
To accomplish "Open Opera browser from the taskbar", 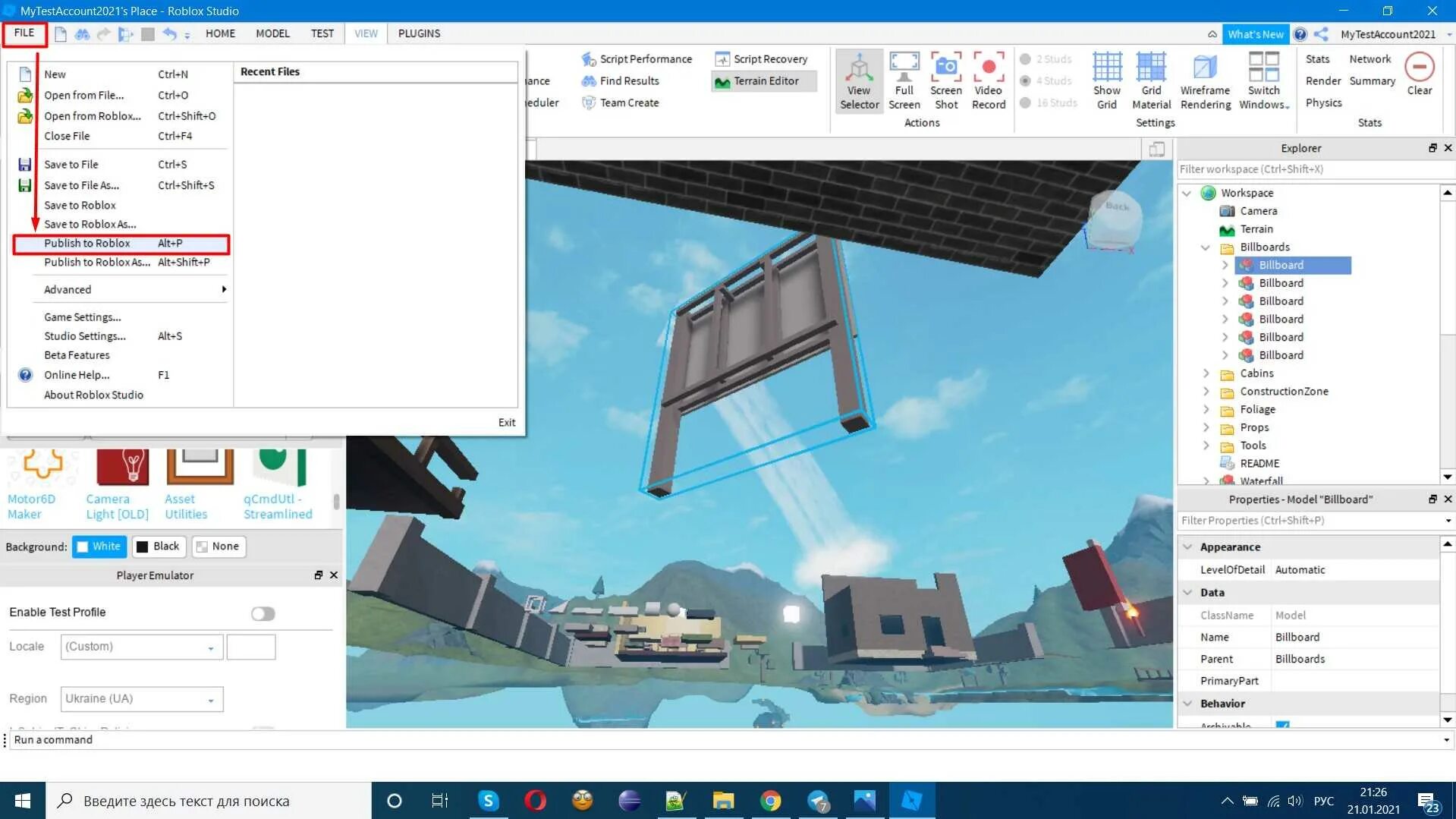I will (535, 801).
